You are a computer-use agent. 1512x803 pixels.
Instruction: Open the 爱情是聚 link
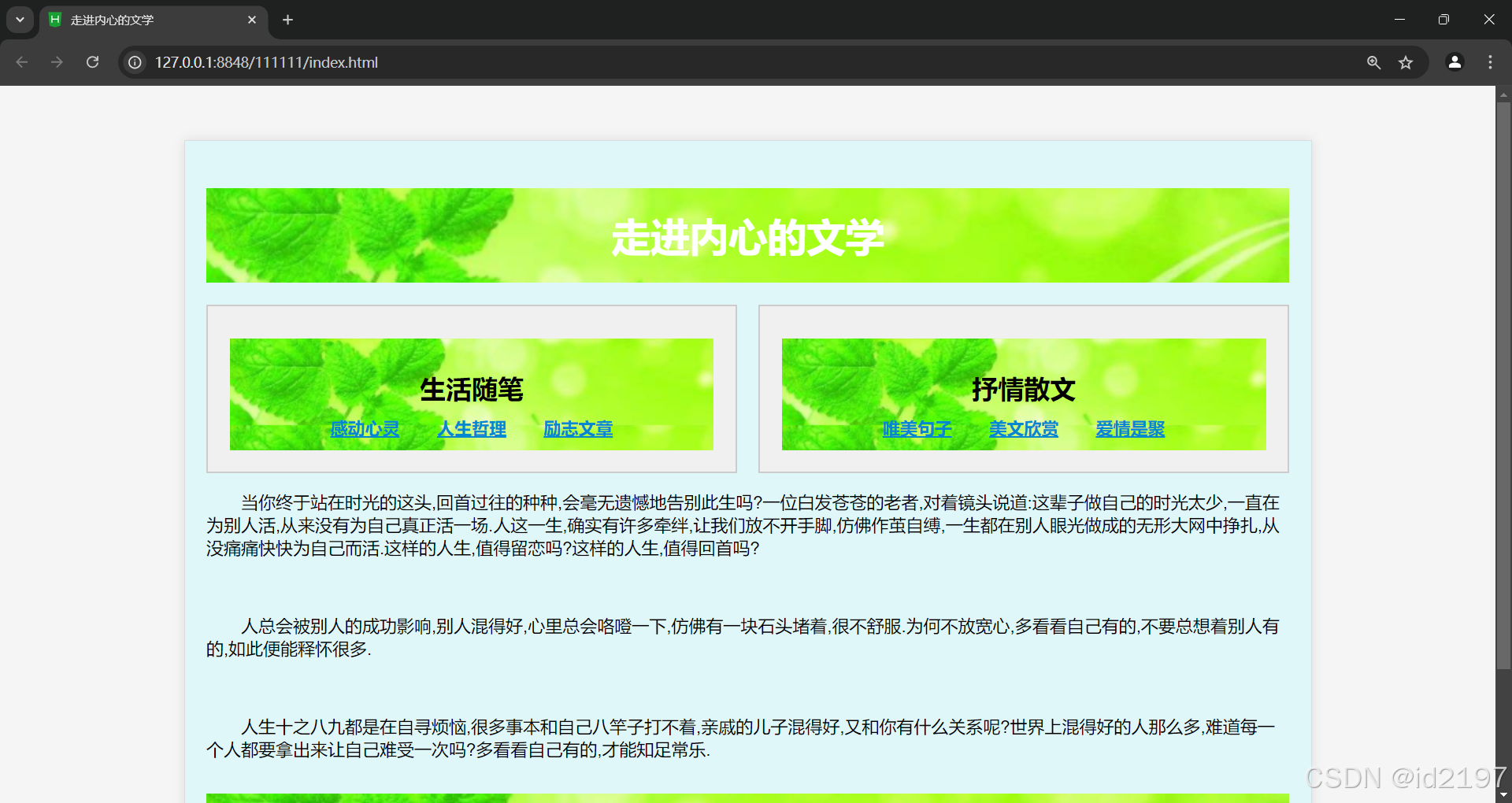click(1130, 429)
